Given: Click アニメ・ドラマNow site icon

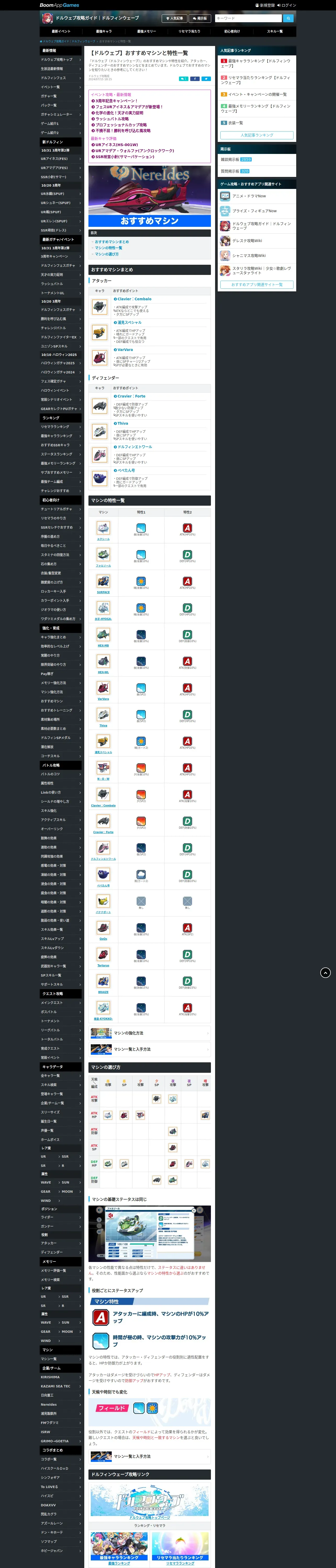Looking at the screenshot, I should (225, 196).
